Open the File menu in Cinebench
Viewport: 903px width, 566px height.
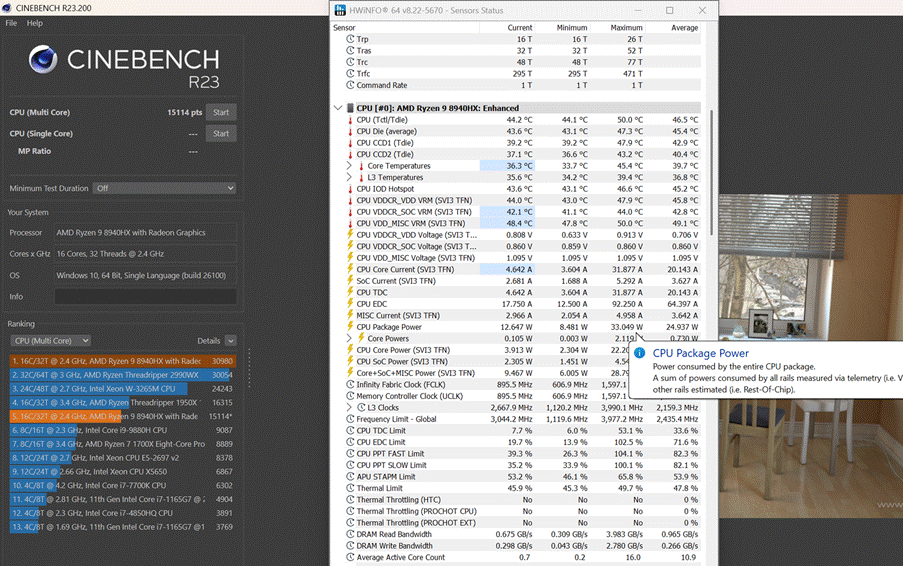(x=11, y=23)
